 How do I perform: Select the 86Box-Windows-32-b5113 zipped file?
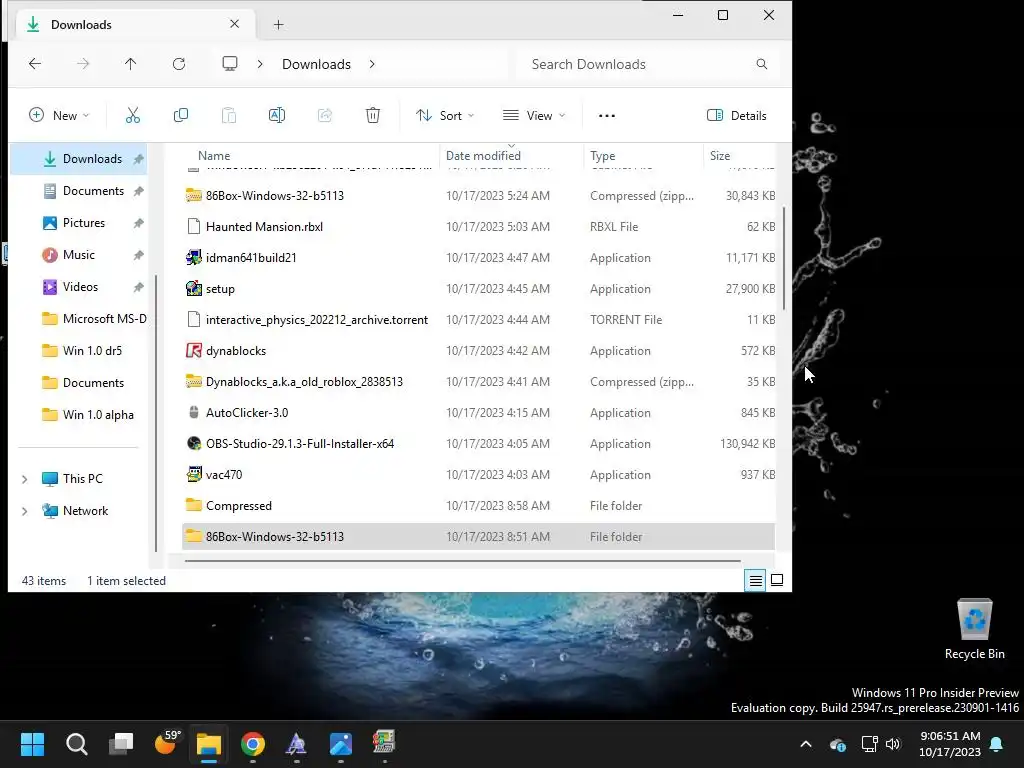(479, 196)
